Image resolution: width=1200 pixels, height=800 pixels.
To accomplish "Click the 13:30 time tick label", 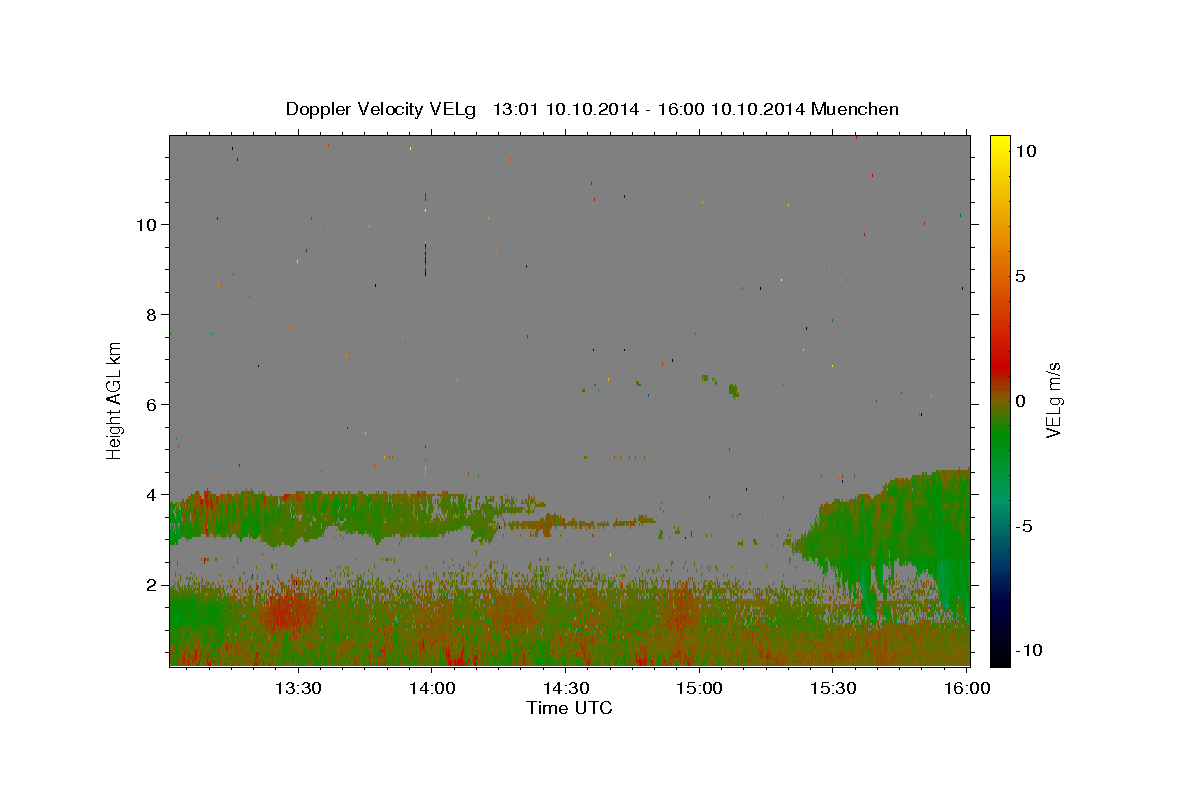I will point(297,688).
